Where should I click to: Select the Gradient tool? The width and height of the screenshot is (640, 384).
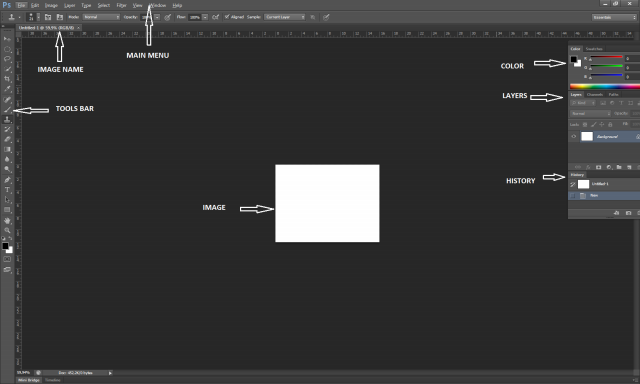pyautogui.click(x=7, y=149)
